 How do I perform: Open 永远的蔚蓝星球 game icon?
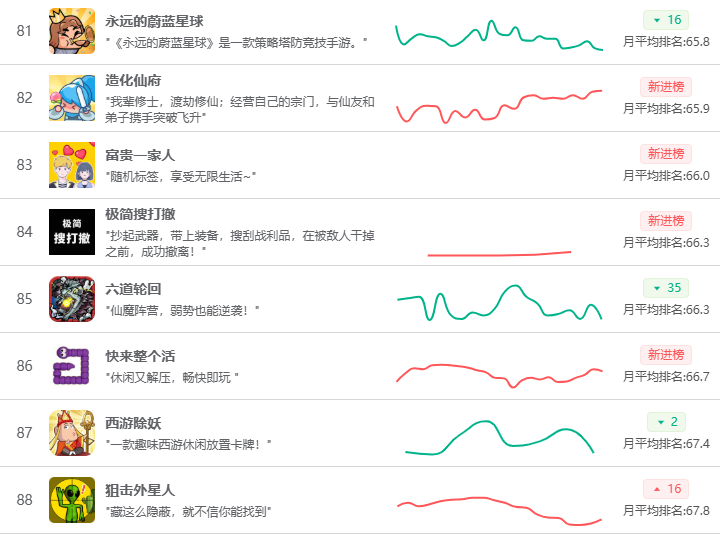[72, 31]
